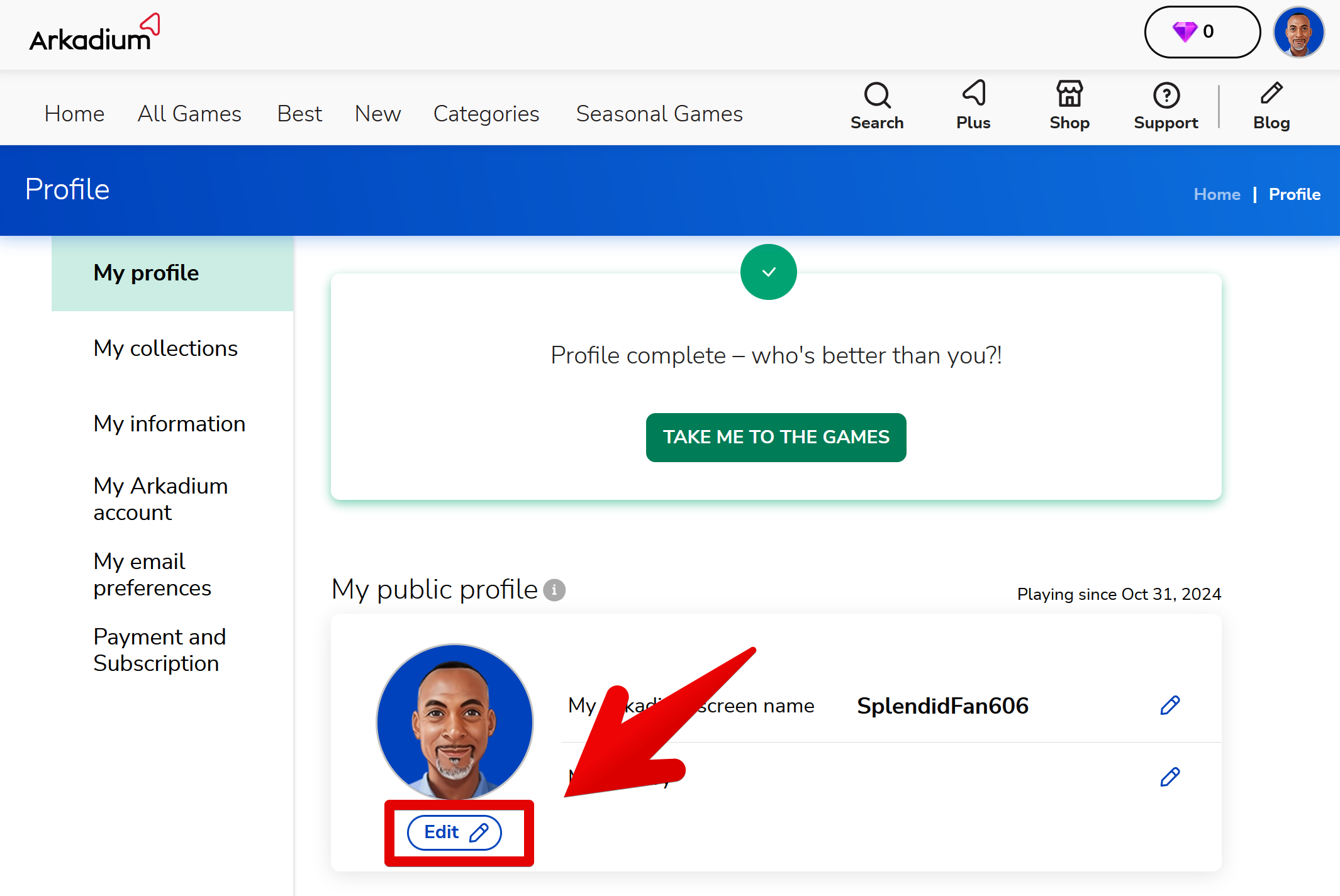1340x896 pixels.
Task: Go to Seasonal Games in navigation
Action: [659, 114]
